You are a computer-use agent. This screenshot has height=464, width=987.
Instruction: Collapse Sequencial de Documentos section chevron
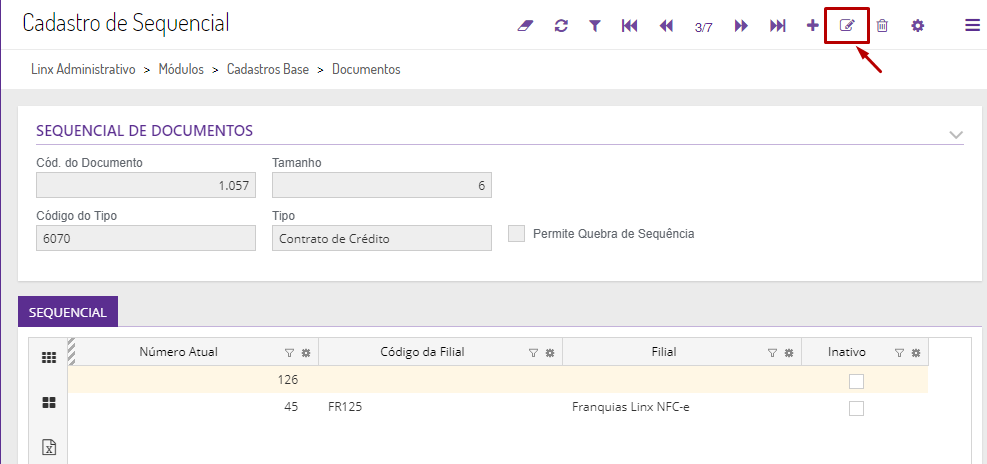coord(956,134)
